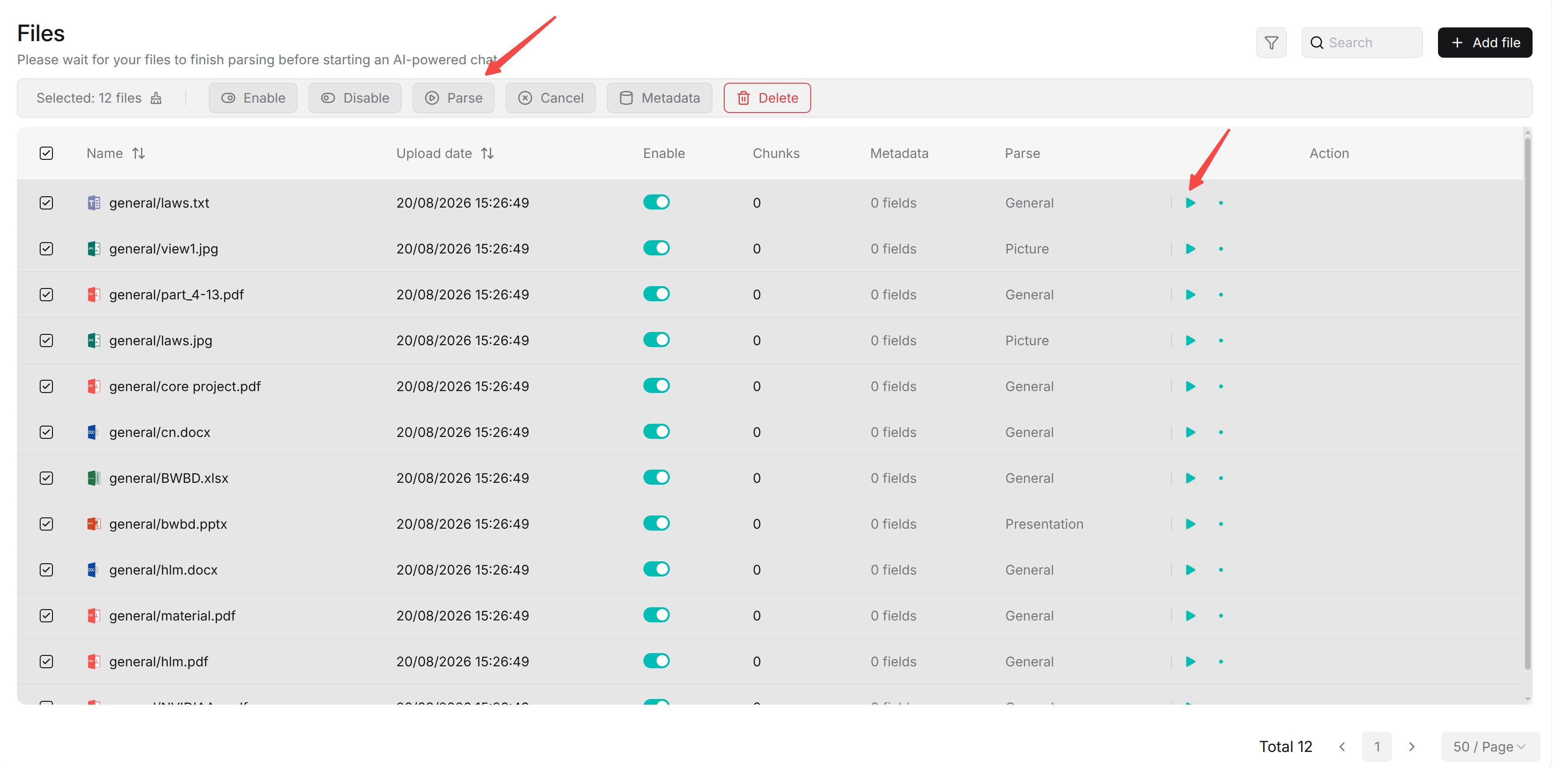This screenshot has width=1568, height=768.
Task: Run parsing for general/laws.txt
Action: tap(1190, 203)
